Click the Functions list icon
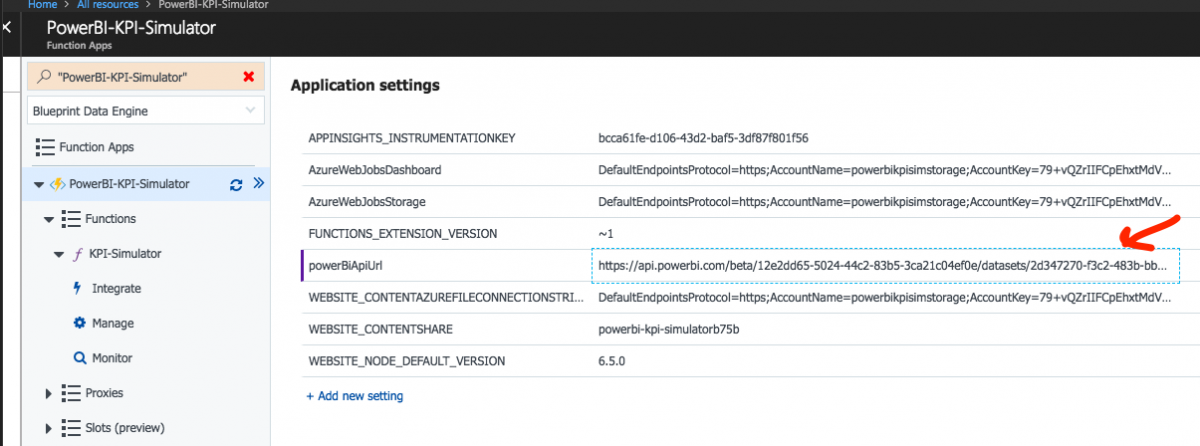 pos(70,218)
